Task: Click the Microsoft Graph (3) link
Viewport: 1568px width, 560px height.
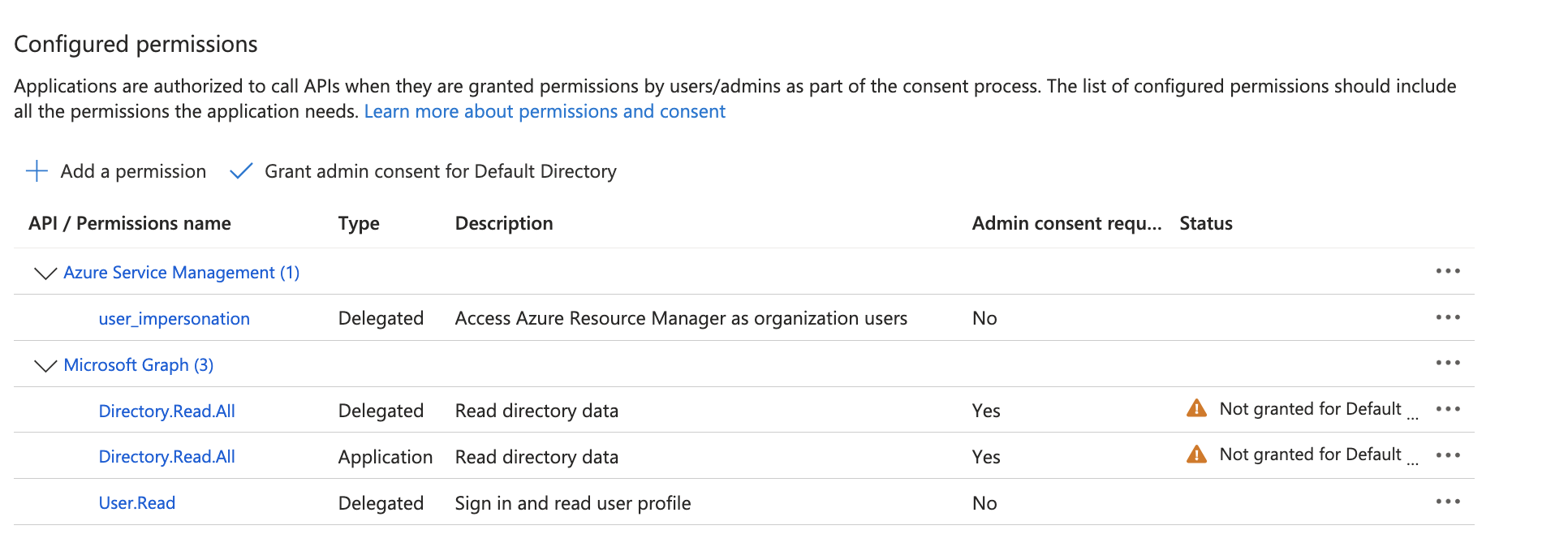Action: pyautogui.click(x=138, y=365)
